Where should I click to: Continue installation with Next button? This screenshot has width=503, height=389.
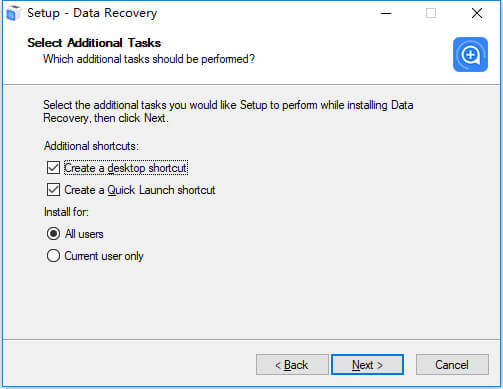pyautogui.click(x=367, y=365)
